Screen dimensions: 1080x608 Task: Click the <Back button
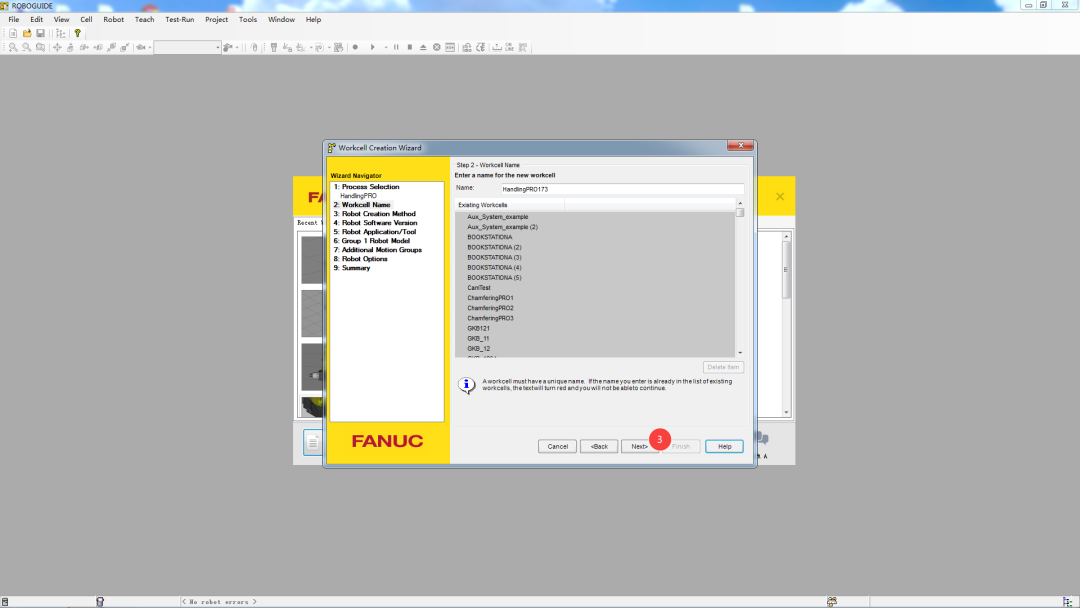[599, 446]
